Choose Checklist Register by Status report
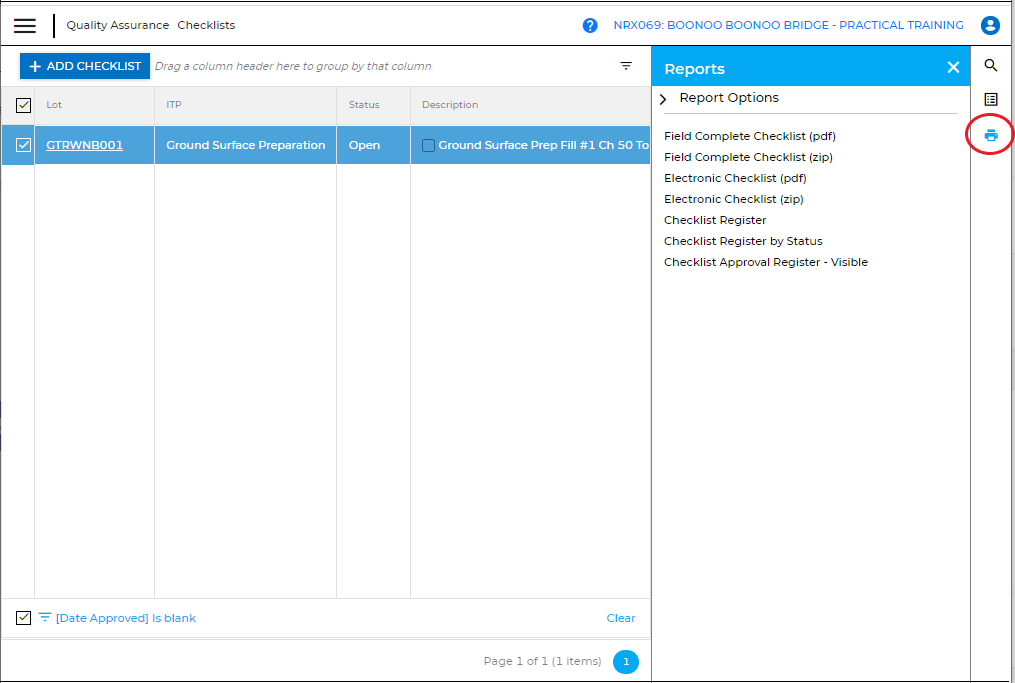 pos(743,241)
